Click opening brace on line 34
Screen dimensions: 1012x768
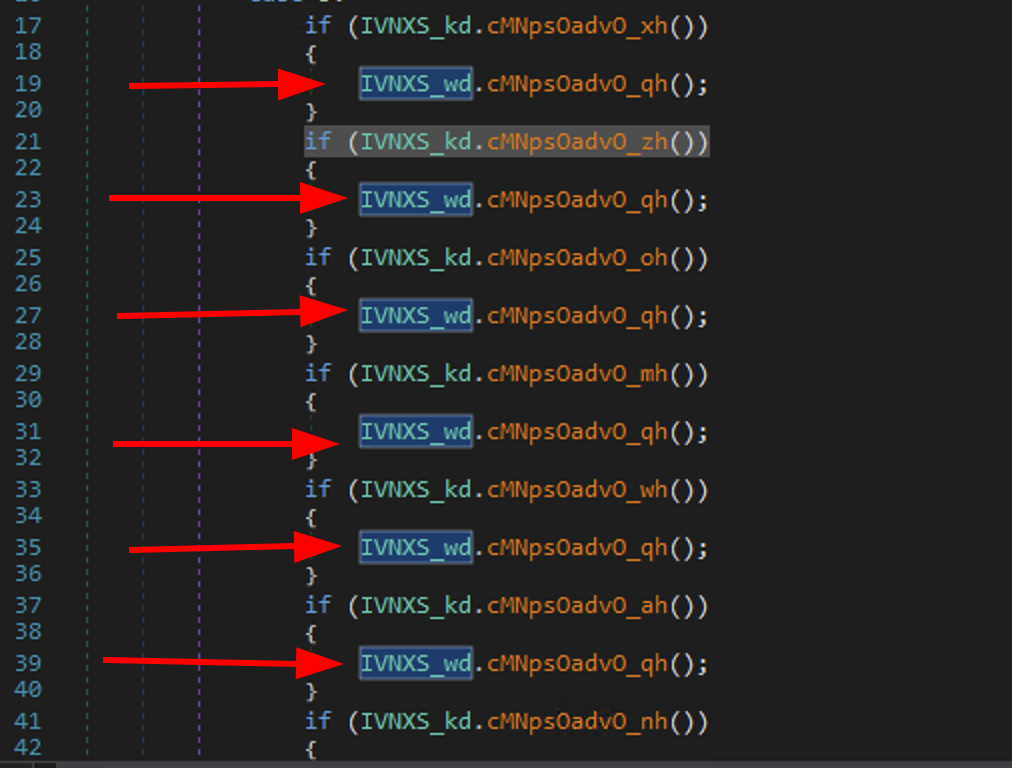(311, 517)
